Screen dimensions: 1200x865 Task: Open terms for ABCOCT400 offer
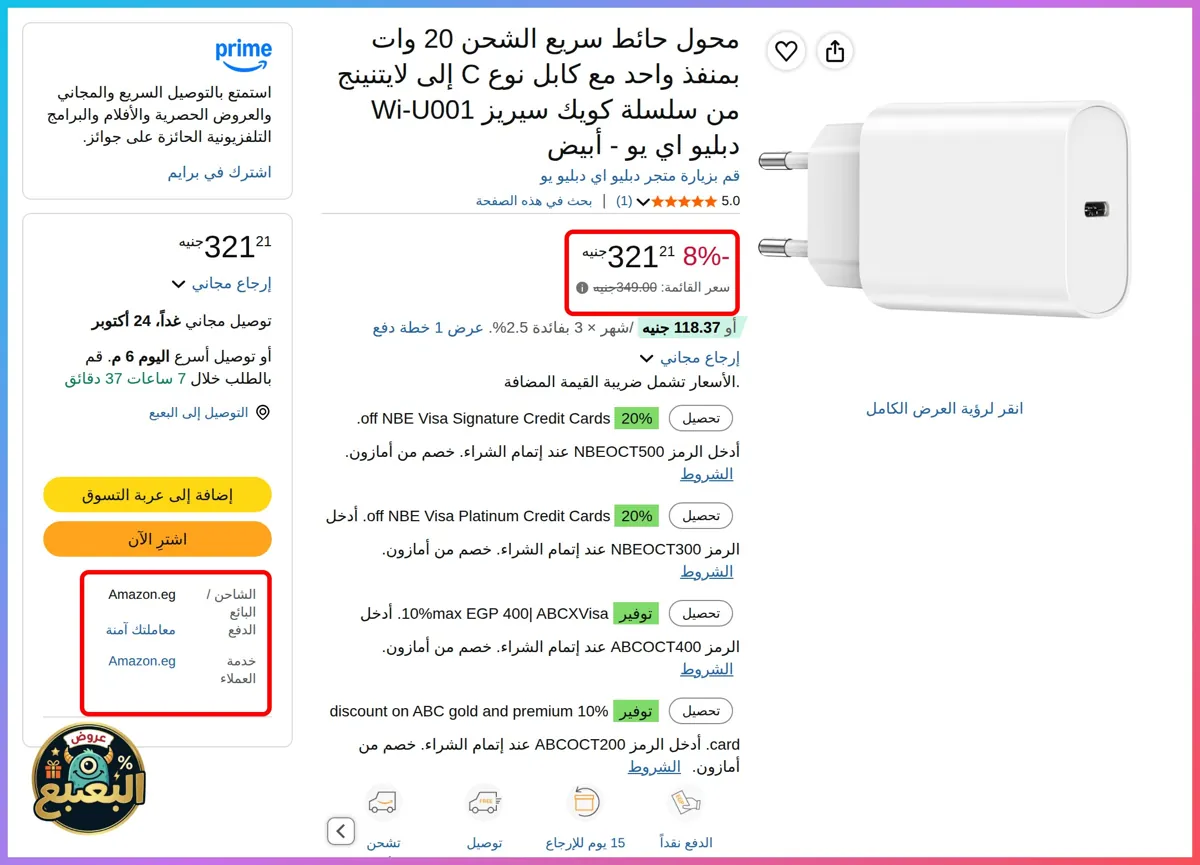click(707, 669)
